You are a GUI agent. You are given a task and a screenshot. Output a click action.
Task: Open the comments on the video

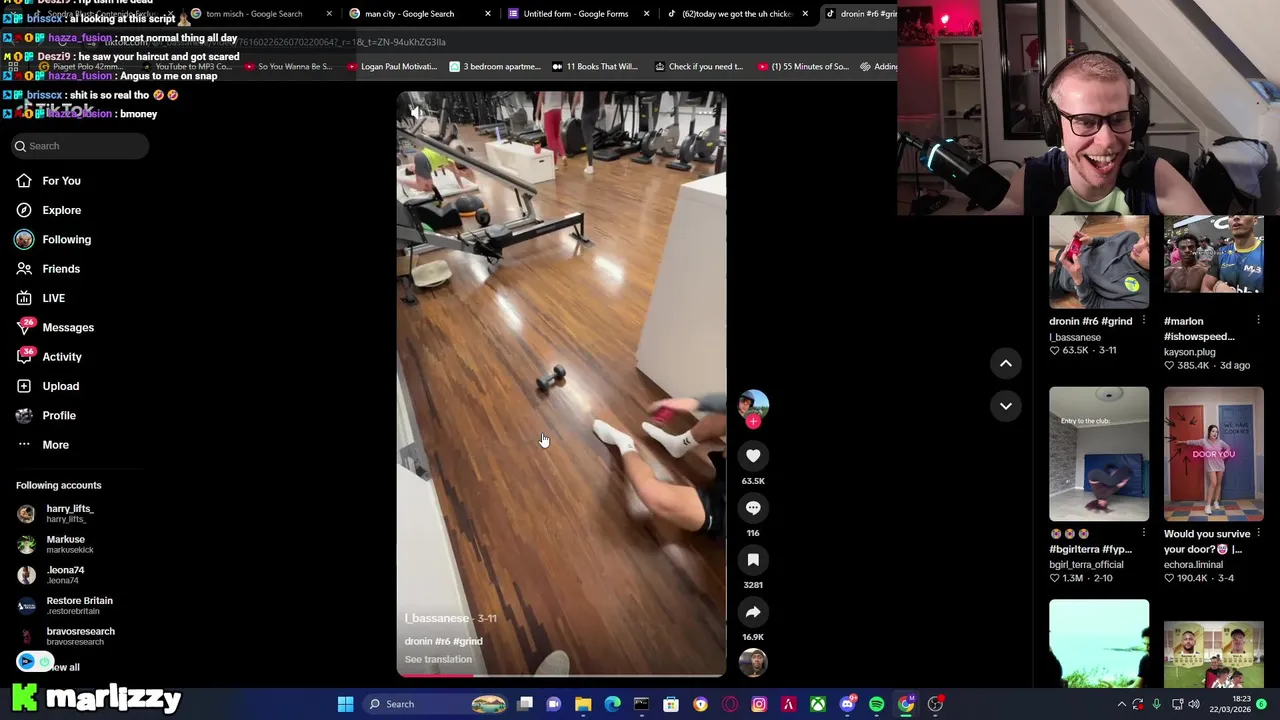[753, 508]
